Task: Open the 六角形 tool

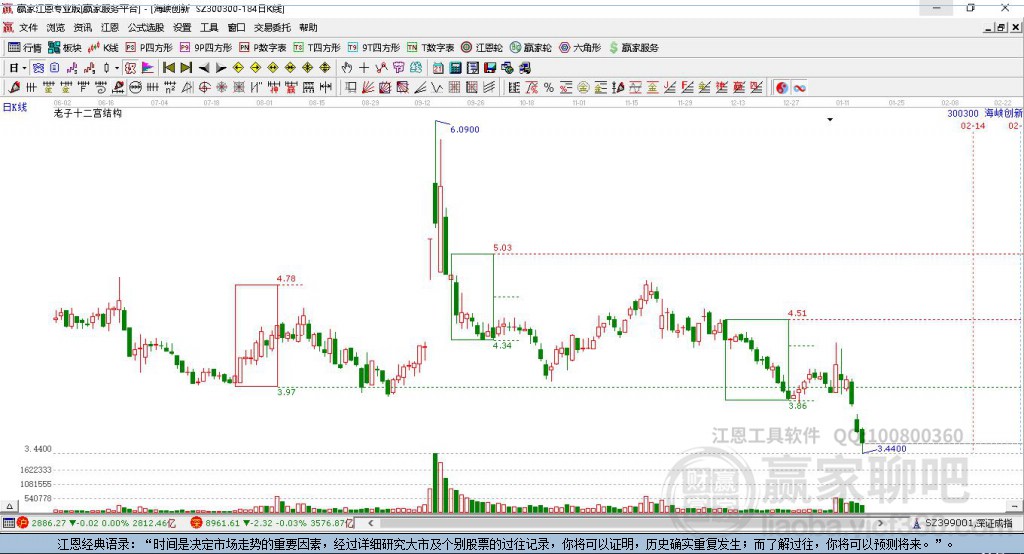Action: tap(580, 48)
